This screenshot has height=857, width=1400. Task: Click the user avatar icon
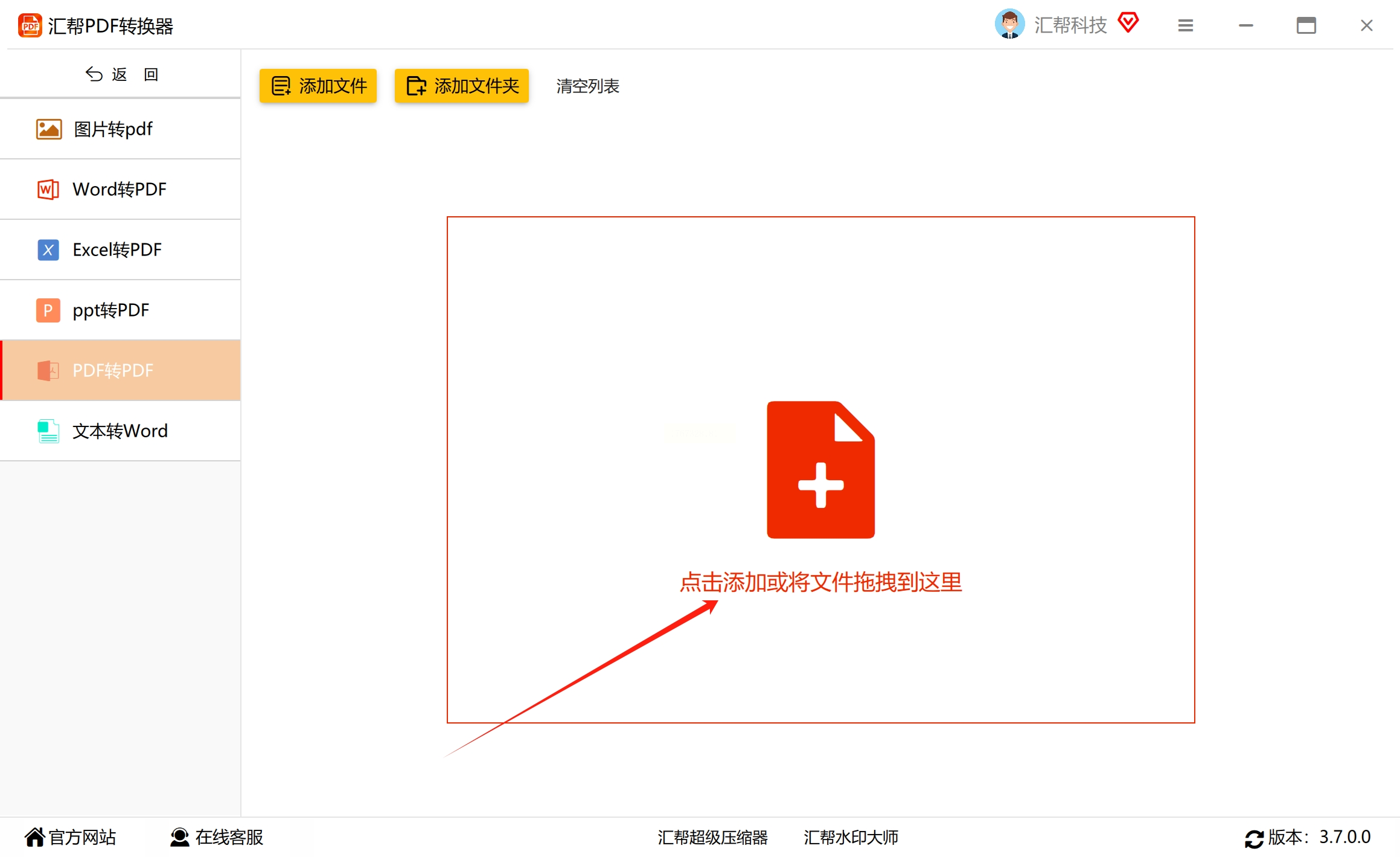click(x=1009, y=25)
